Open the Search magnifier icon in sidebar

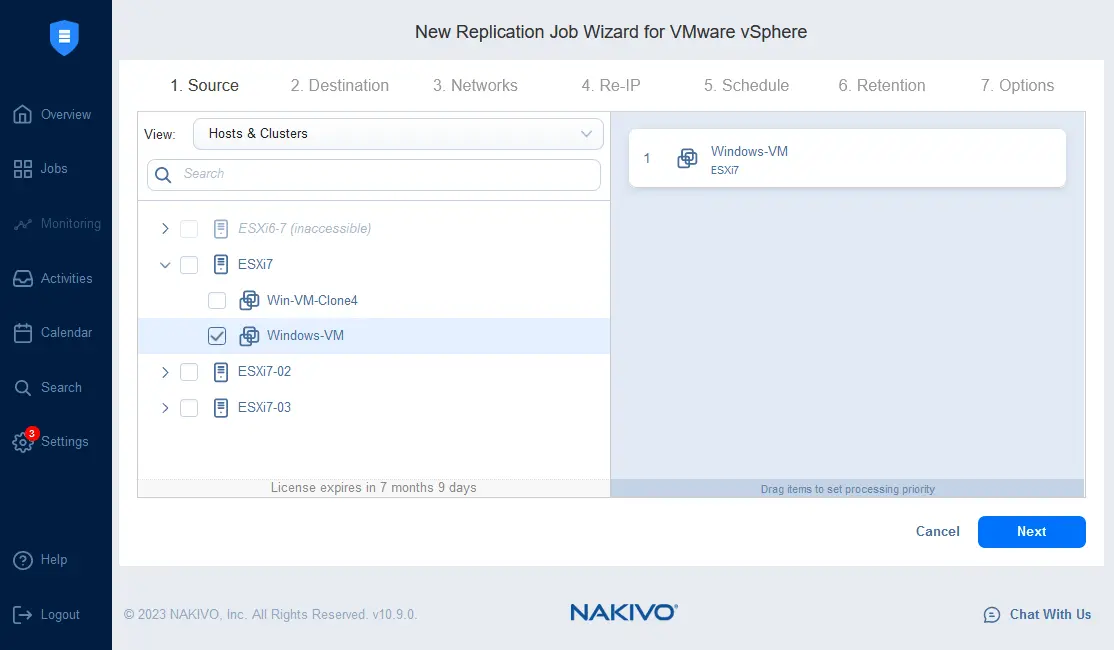click(x=23, y=388)
